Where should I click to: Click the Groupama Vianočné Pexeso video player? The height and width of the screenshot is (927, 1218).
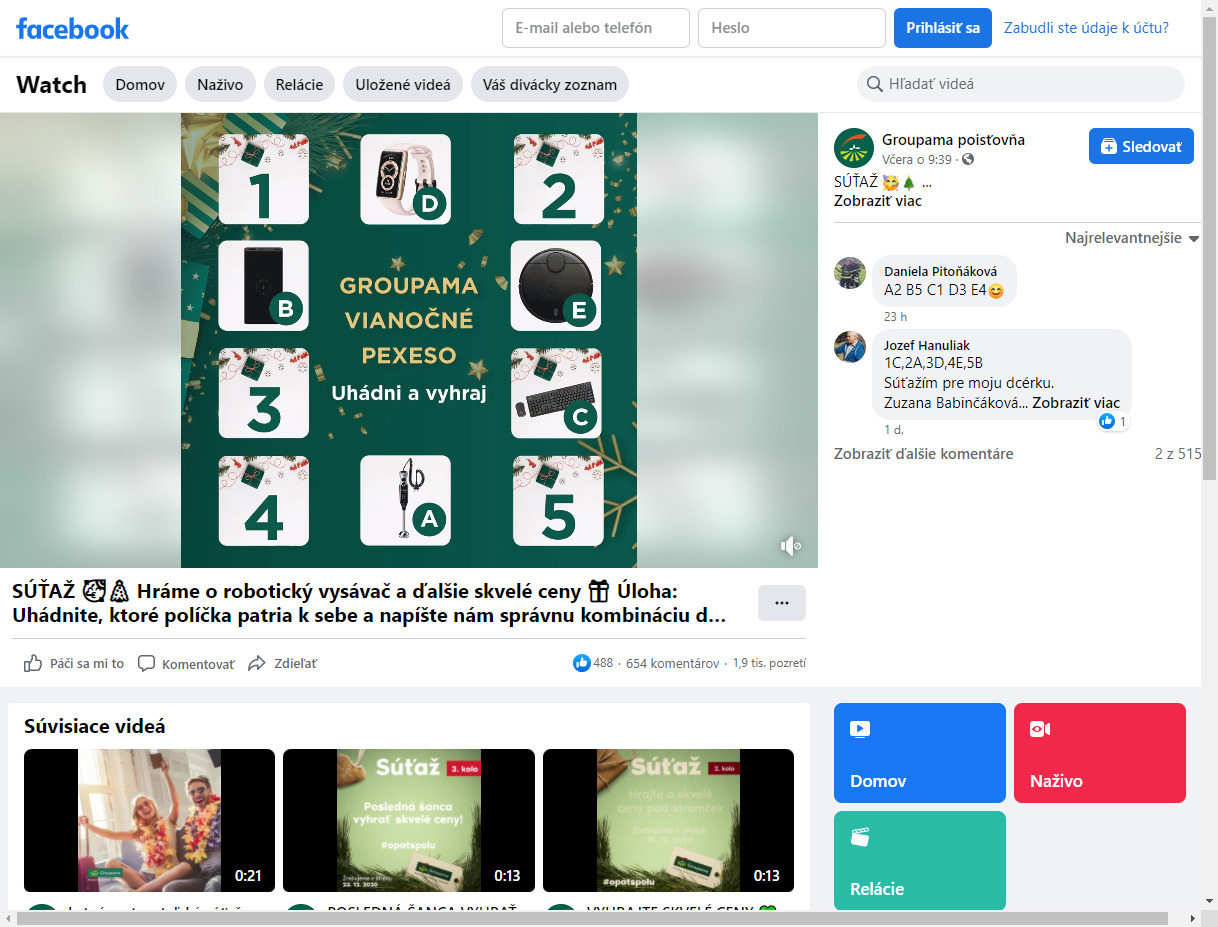(409, 340)
